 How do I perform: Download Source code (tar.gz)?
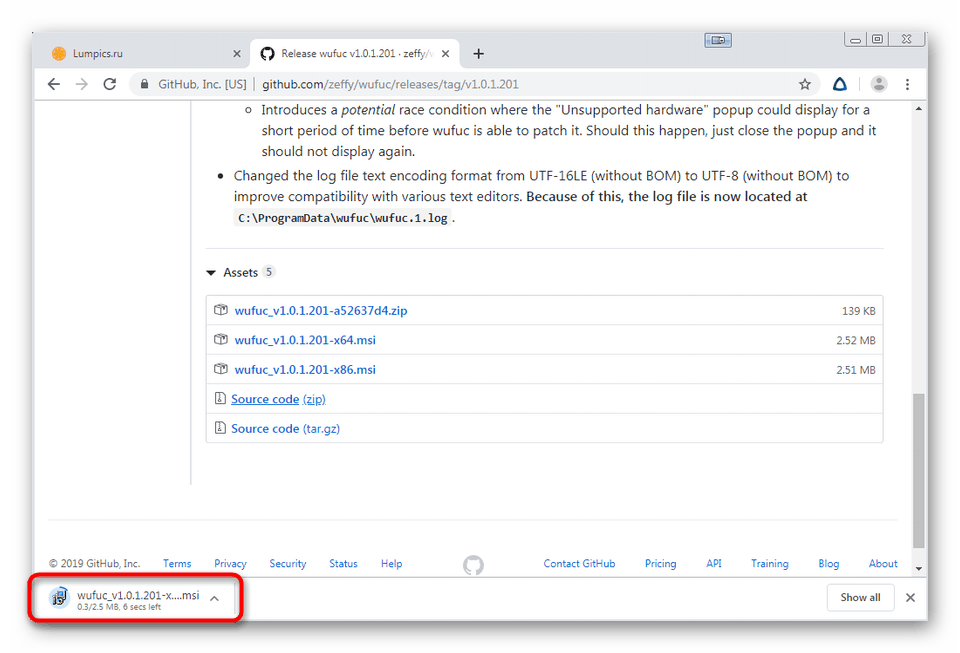tap(285, 428)
